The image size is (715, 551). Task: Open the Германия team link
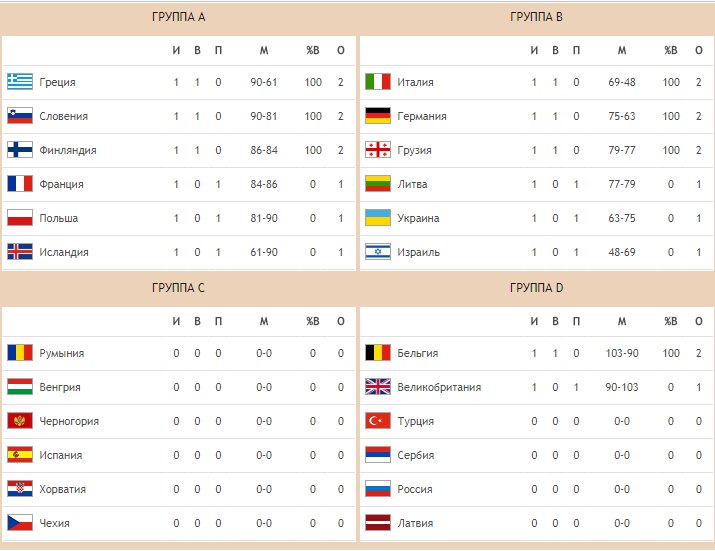(x=422, y=116)
